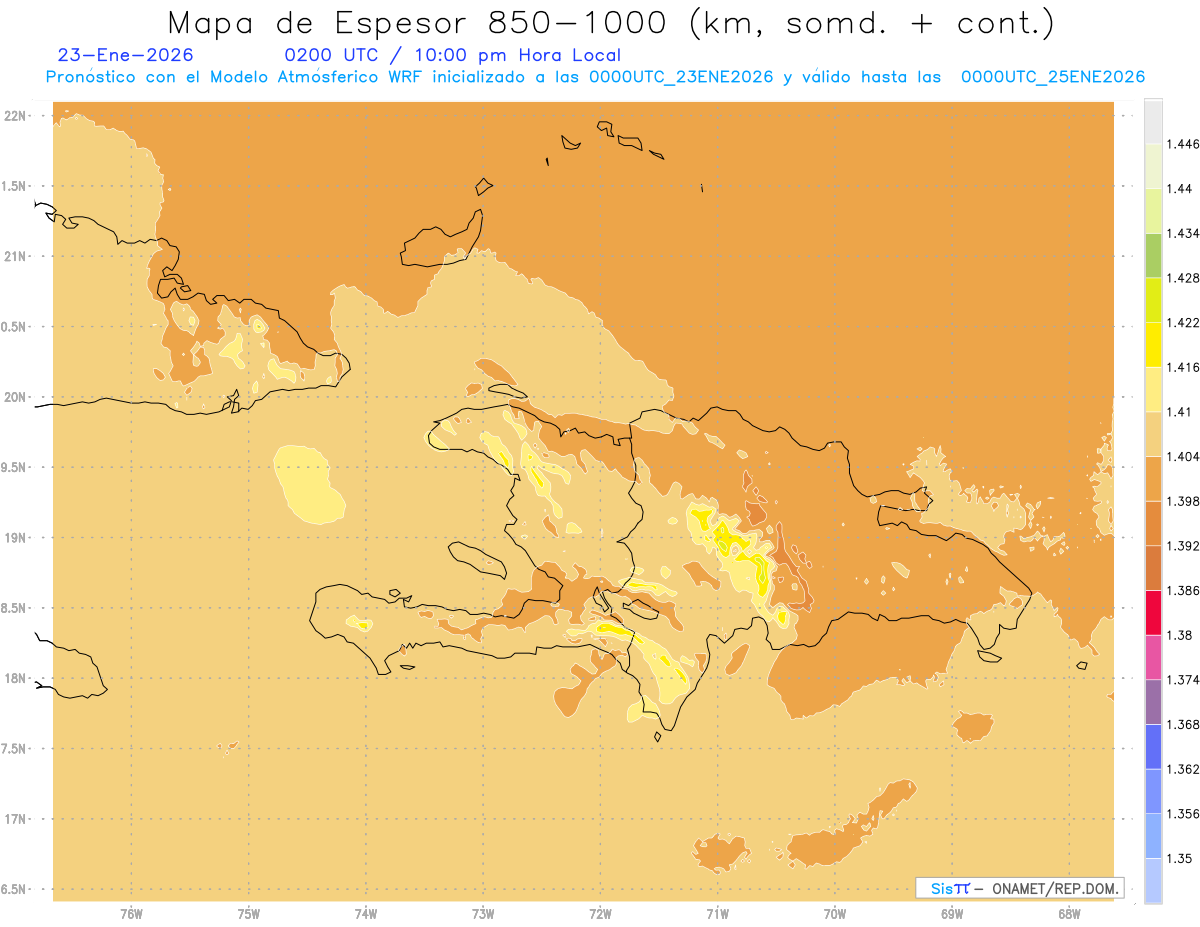Image resolution: width=1200 pixels, height=927 pixels.
Task: Click the legend value '1.392'
Action: 1185,546
